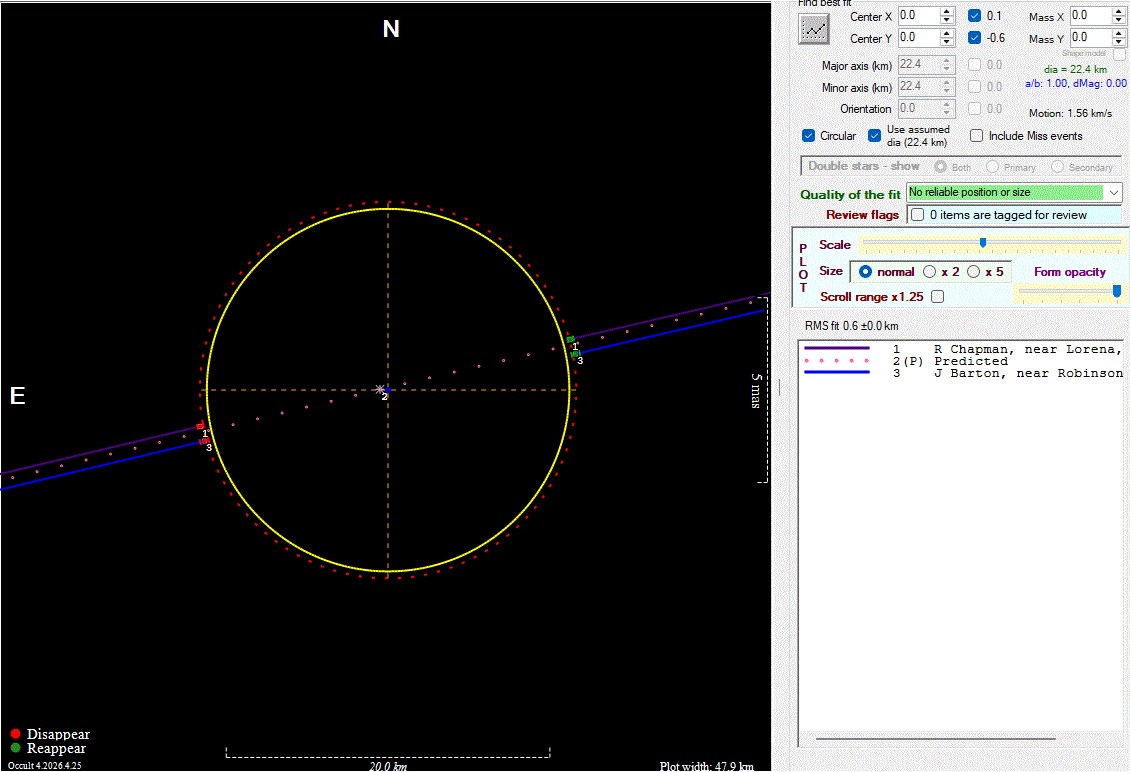Select the x 2 plot size
Screen dimensions: 1130x772
(930, 272)
